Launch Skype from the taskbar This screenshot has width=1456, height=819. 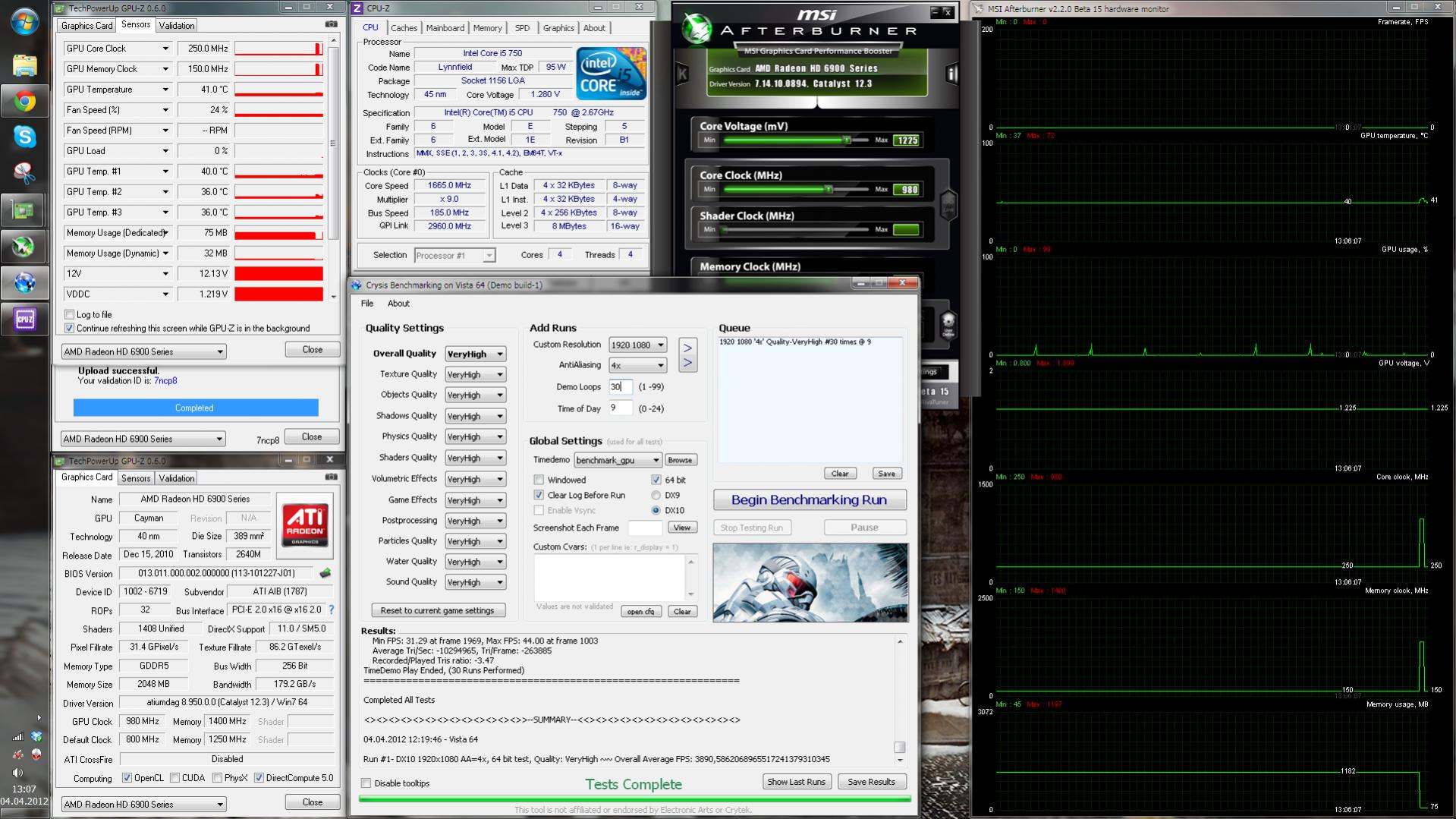[24, 137]
